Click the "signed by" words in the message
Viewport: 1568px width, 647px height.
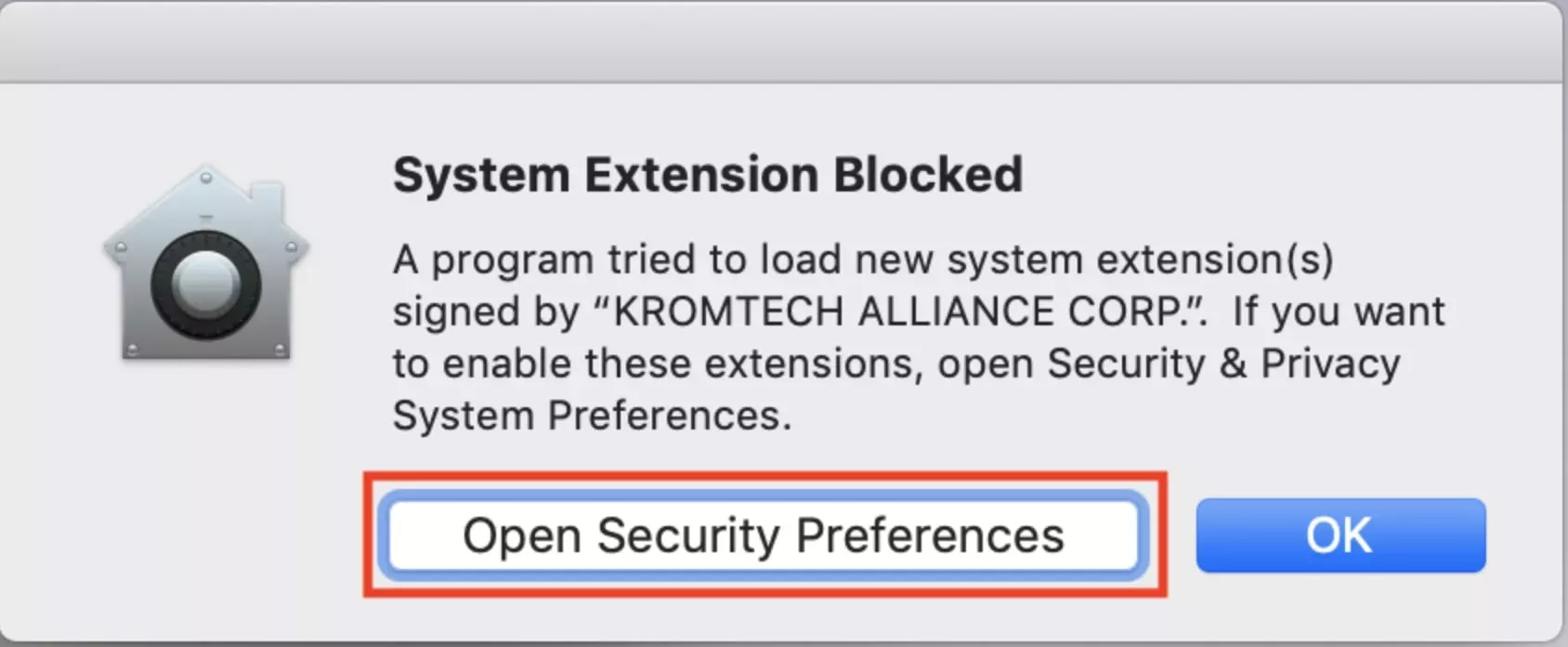pyautogui.click(x=485, y=311)
